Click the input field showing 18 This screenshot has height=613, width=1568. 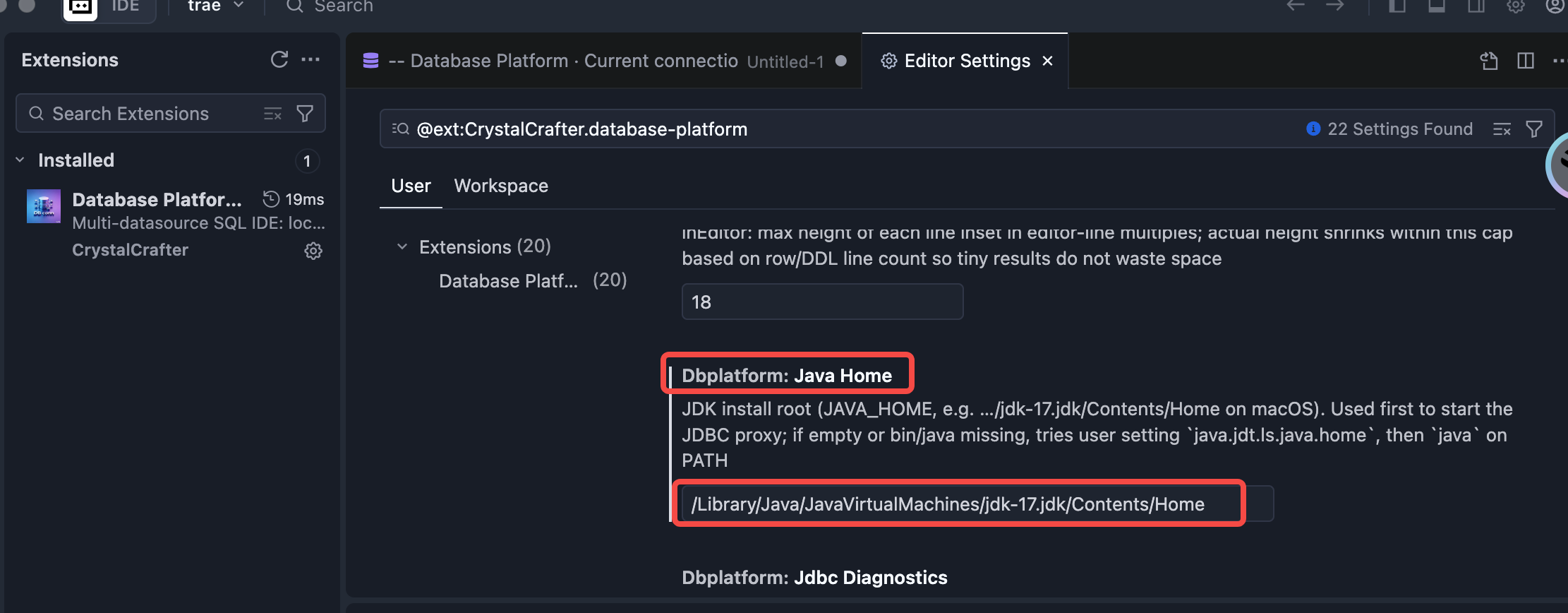(x=822, y=302)
